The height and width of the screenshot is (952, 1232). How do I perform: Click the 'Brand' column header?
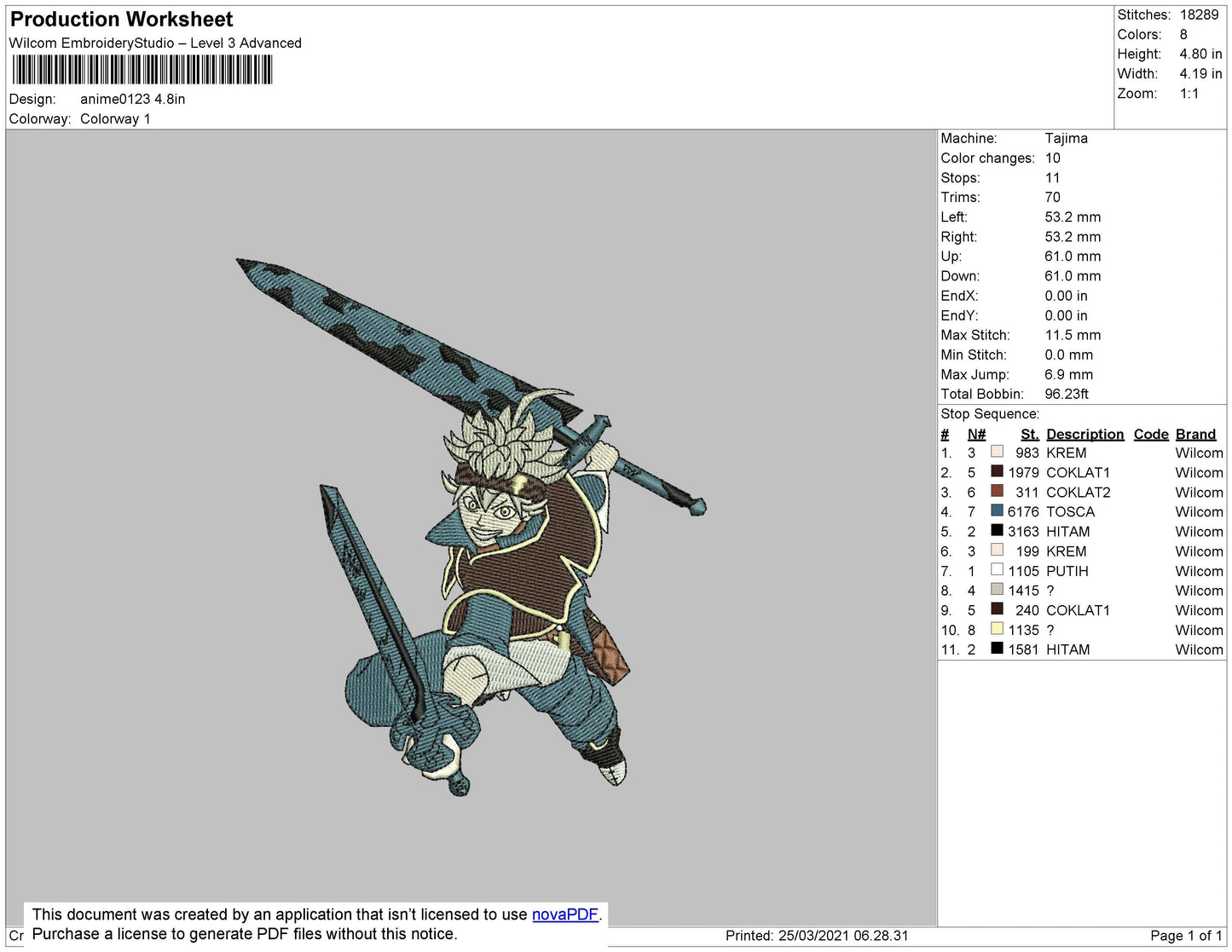pyautogui.click(x=1195, y=435)
